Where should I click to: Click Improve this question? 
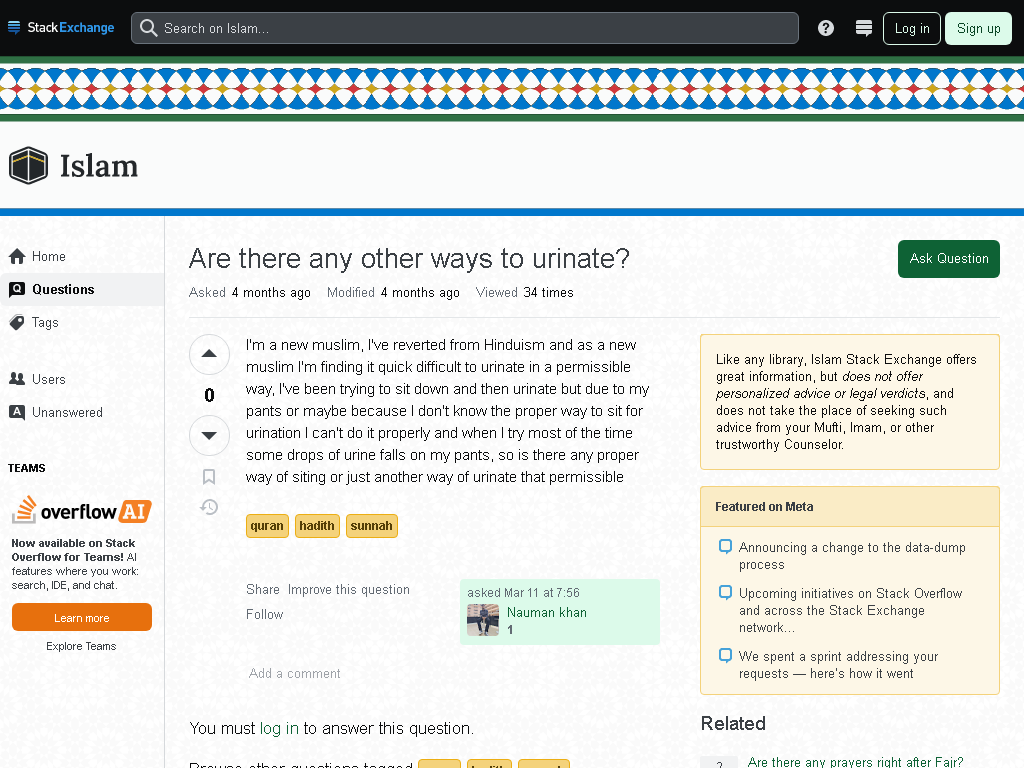point(349,589)
